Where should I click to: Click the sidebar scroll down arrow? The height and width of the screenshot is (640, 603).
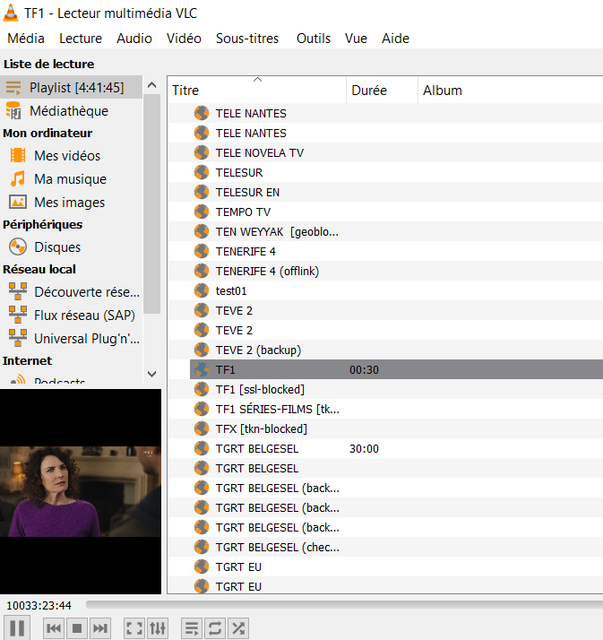point(152,374)
